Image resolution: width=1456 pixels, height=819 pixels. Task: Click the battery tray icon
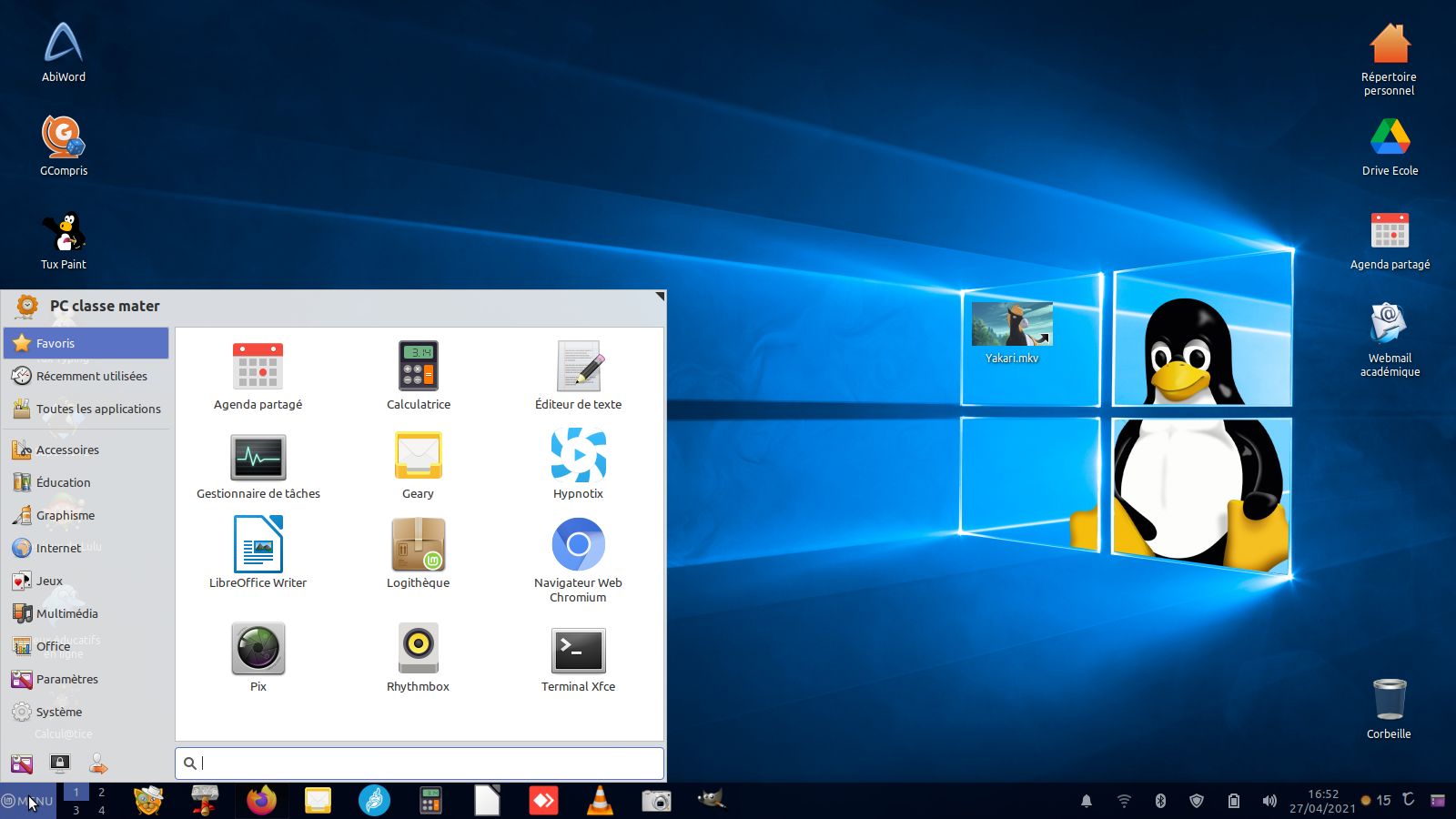(1233, 801)
